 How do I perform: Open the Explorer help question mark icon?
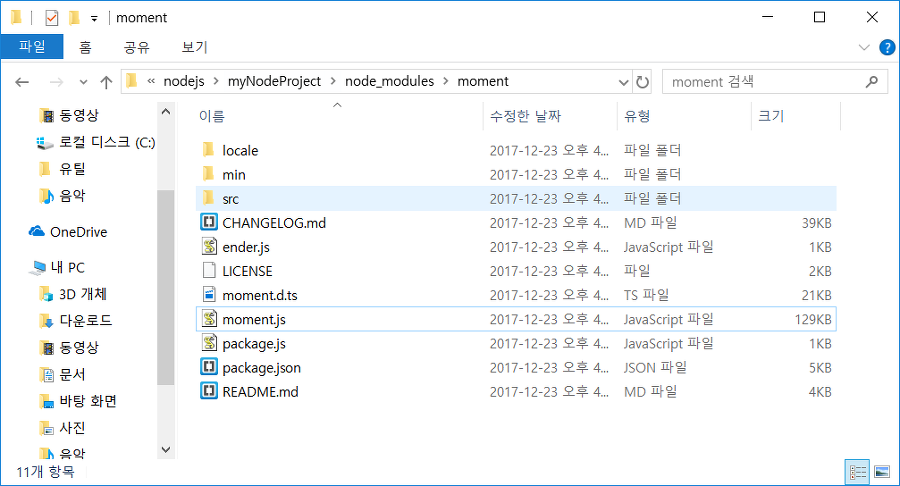pyautogui.click(x=887, y=47)
